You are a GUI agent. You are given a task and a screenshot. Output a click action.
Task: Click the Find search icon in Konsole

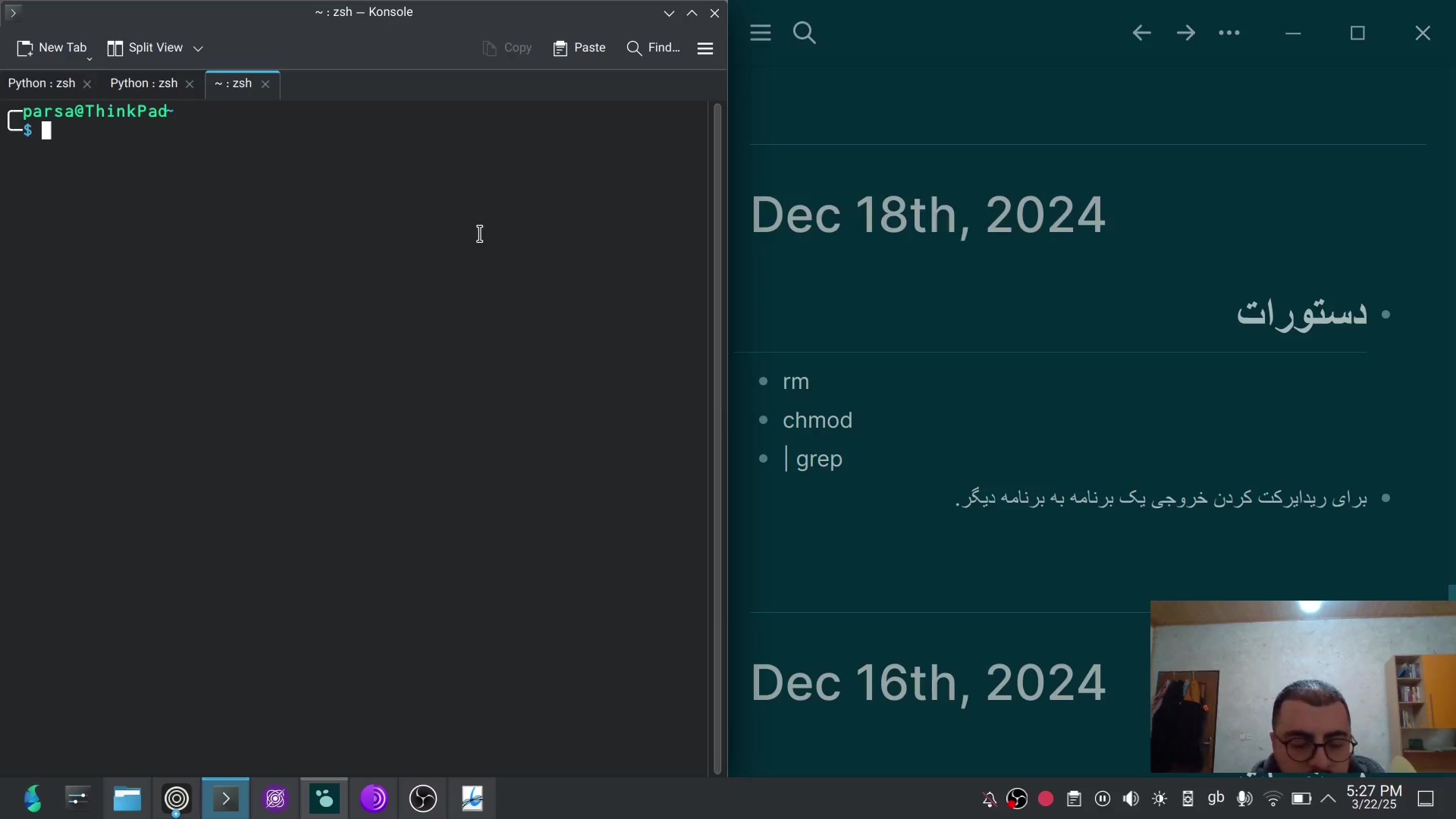(x=634, y=49)
